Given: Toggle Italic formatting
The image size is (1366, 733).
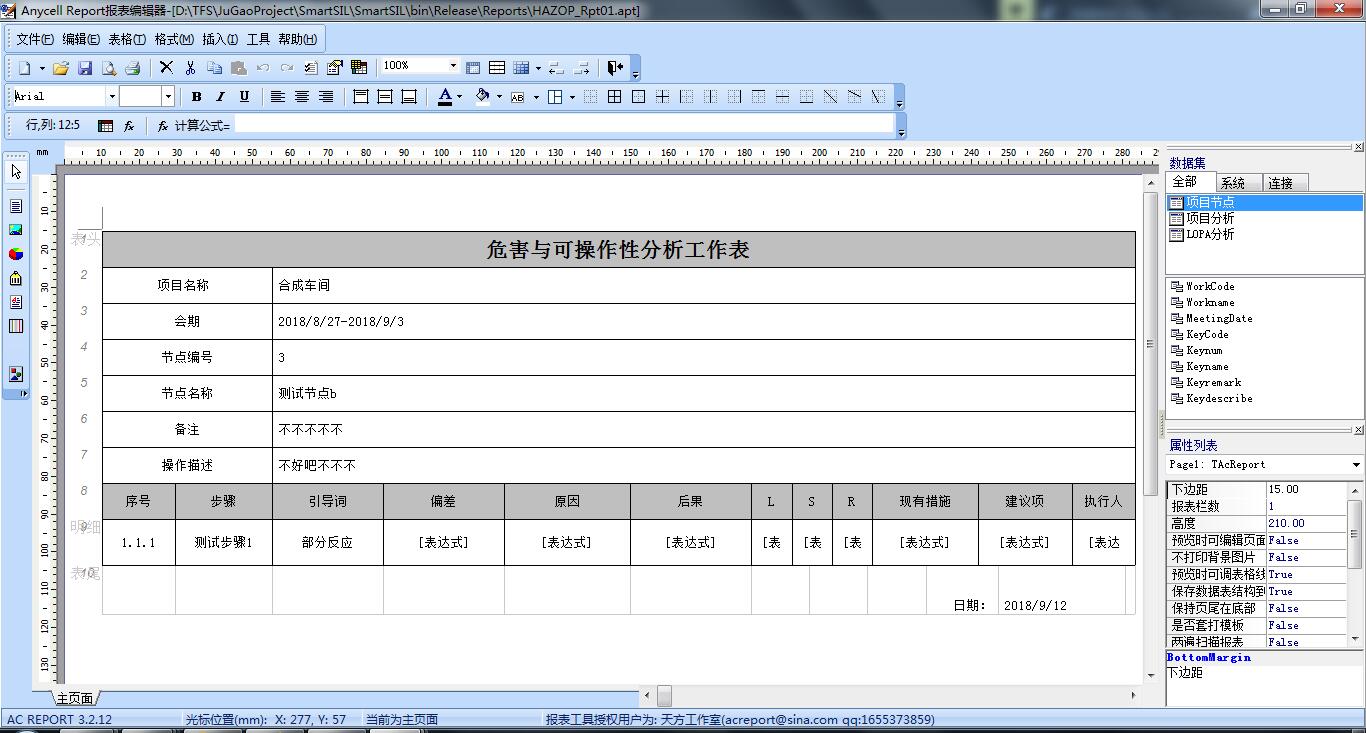Looking at the screenshot, I should (220, 97).
